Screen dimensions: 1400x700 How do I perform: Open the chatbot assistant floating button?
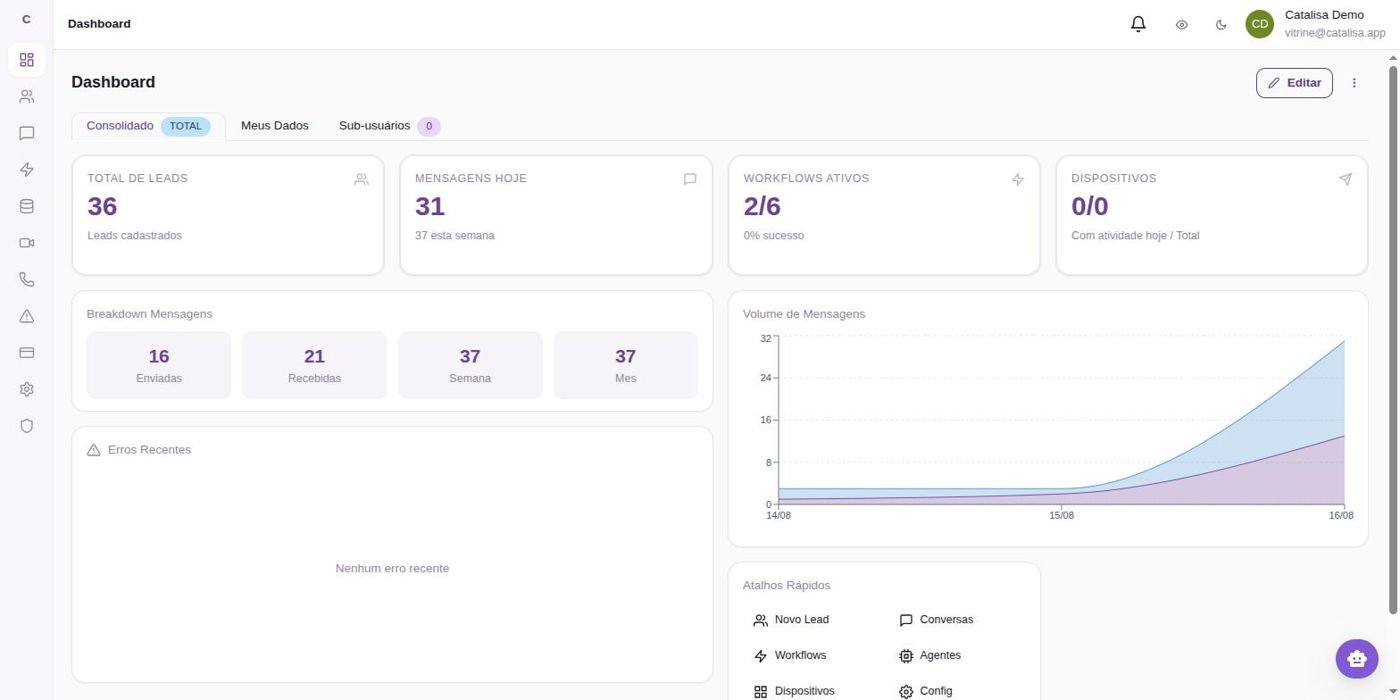tap(1357, 659)
